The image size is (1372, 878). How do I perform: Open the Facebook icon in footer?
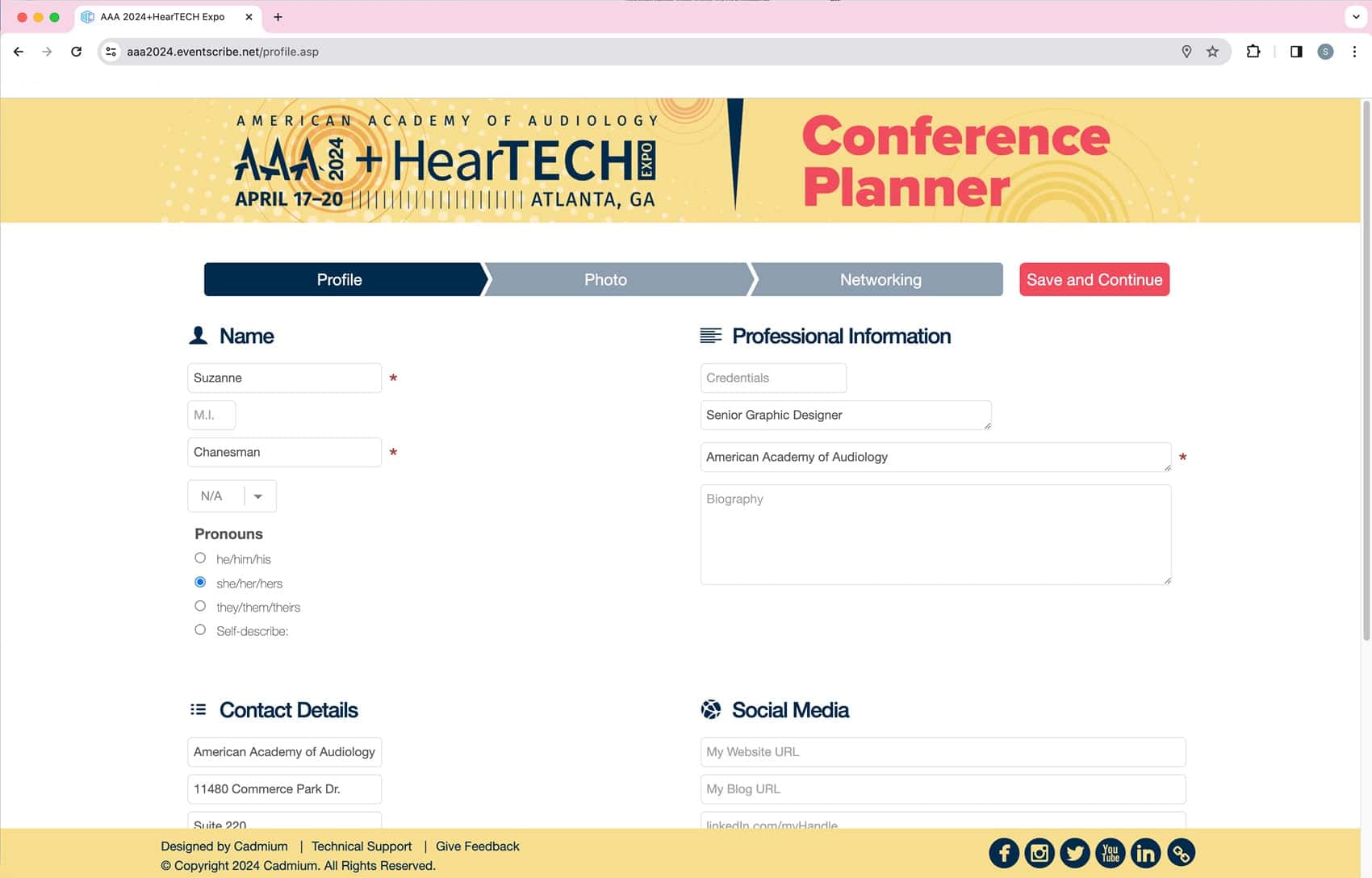click(1004, 853)
